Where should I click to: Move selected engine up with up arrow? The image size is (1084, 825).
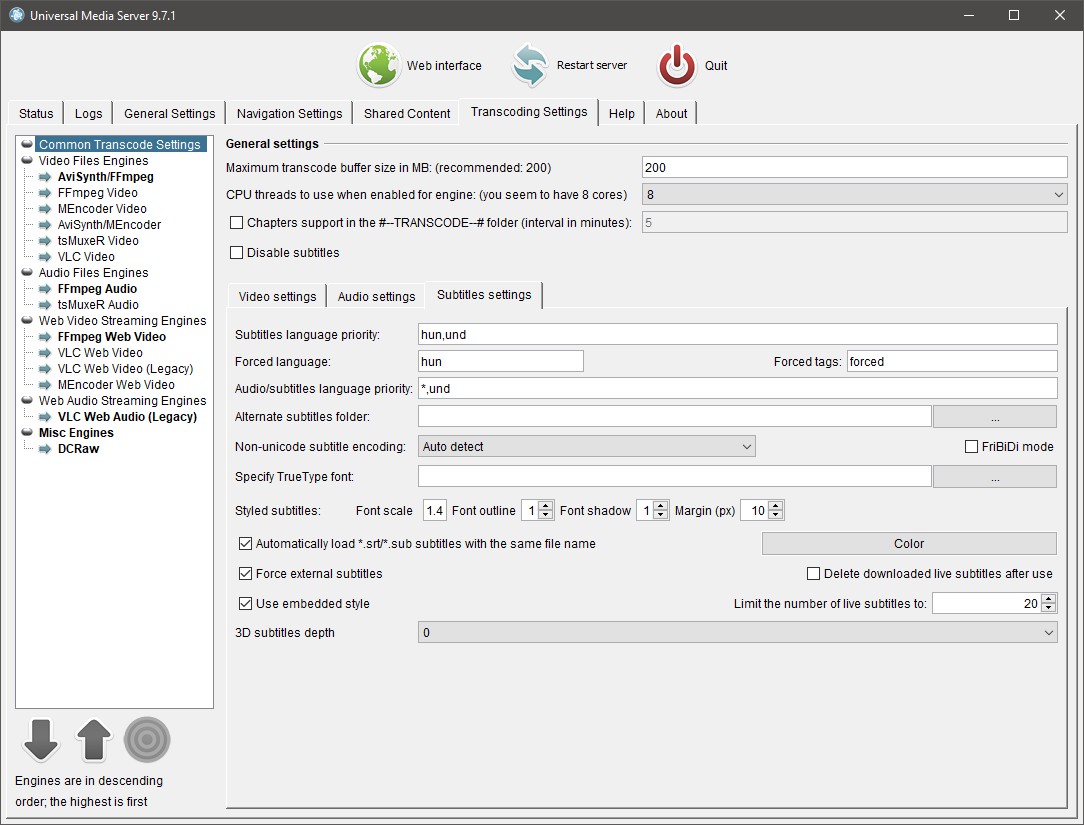(93, 740)
